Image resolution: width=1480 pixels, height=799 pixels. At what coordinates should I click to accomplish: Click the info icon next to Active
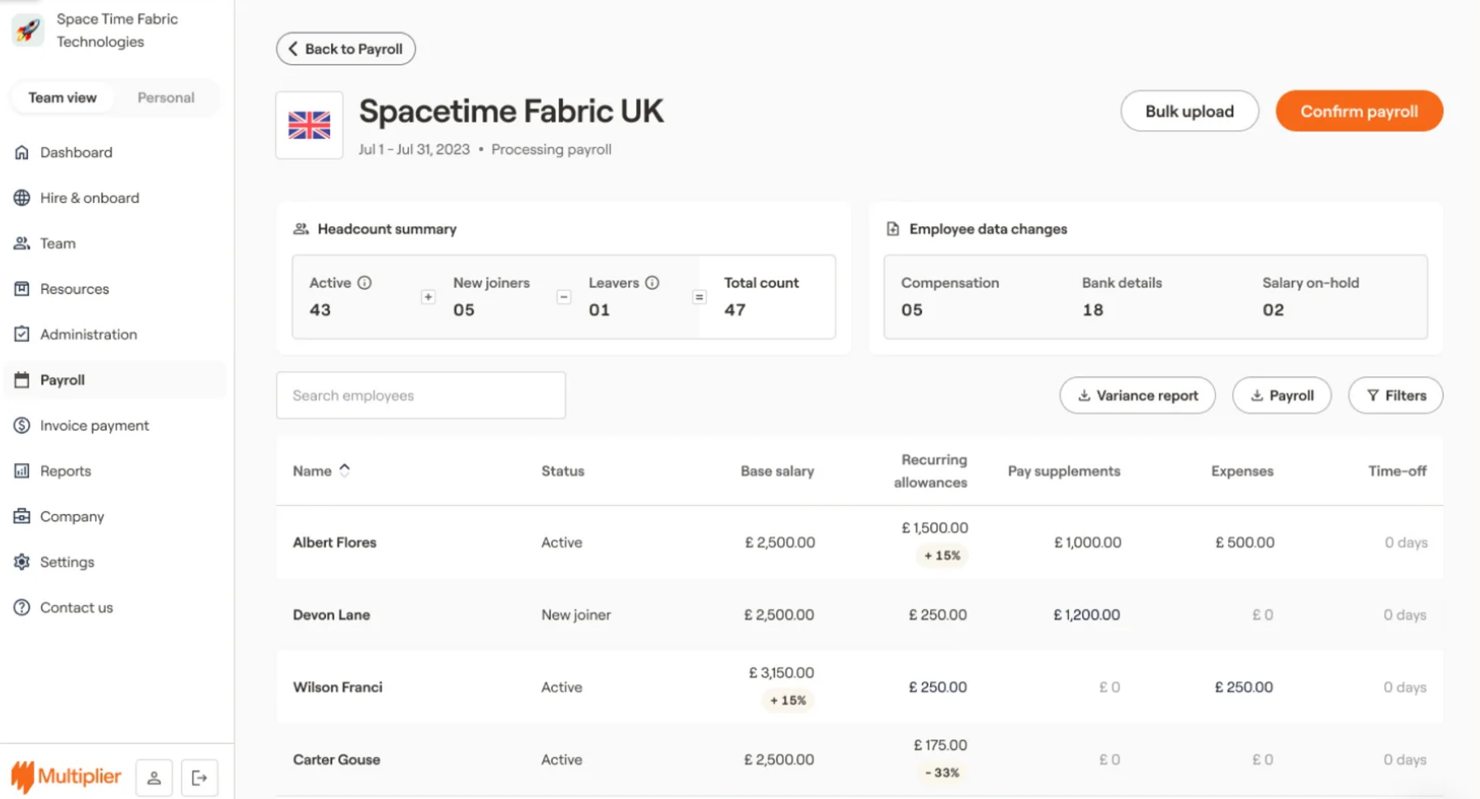[x=365, y=283]
